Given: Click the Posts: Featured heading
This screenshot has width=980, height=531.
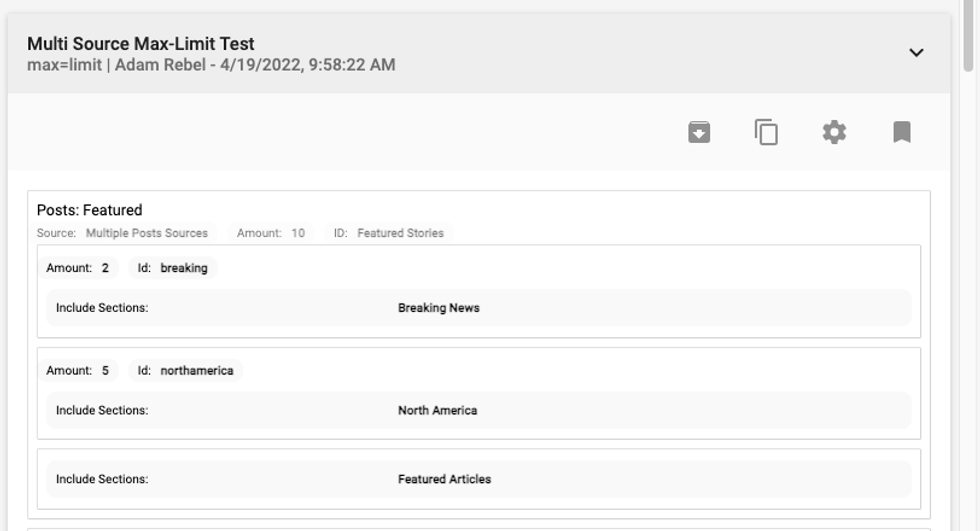Looking at the screenshot, I should [x=89, y=210].
